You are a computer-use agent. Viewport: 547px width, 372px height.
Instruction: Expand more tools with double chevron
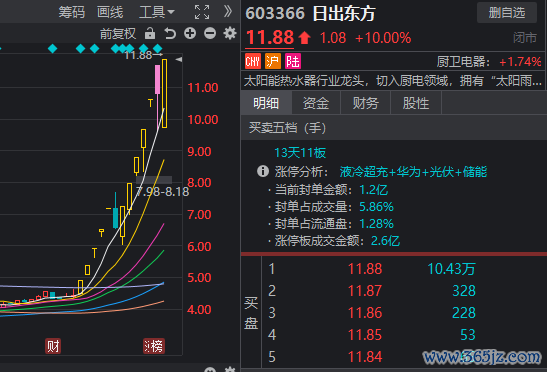[228, 12]
